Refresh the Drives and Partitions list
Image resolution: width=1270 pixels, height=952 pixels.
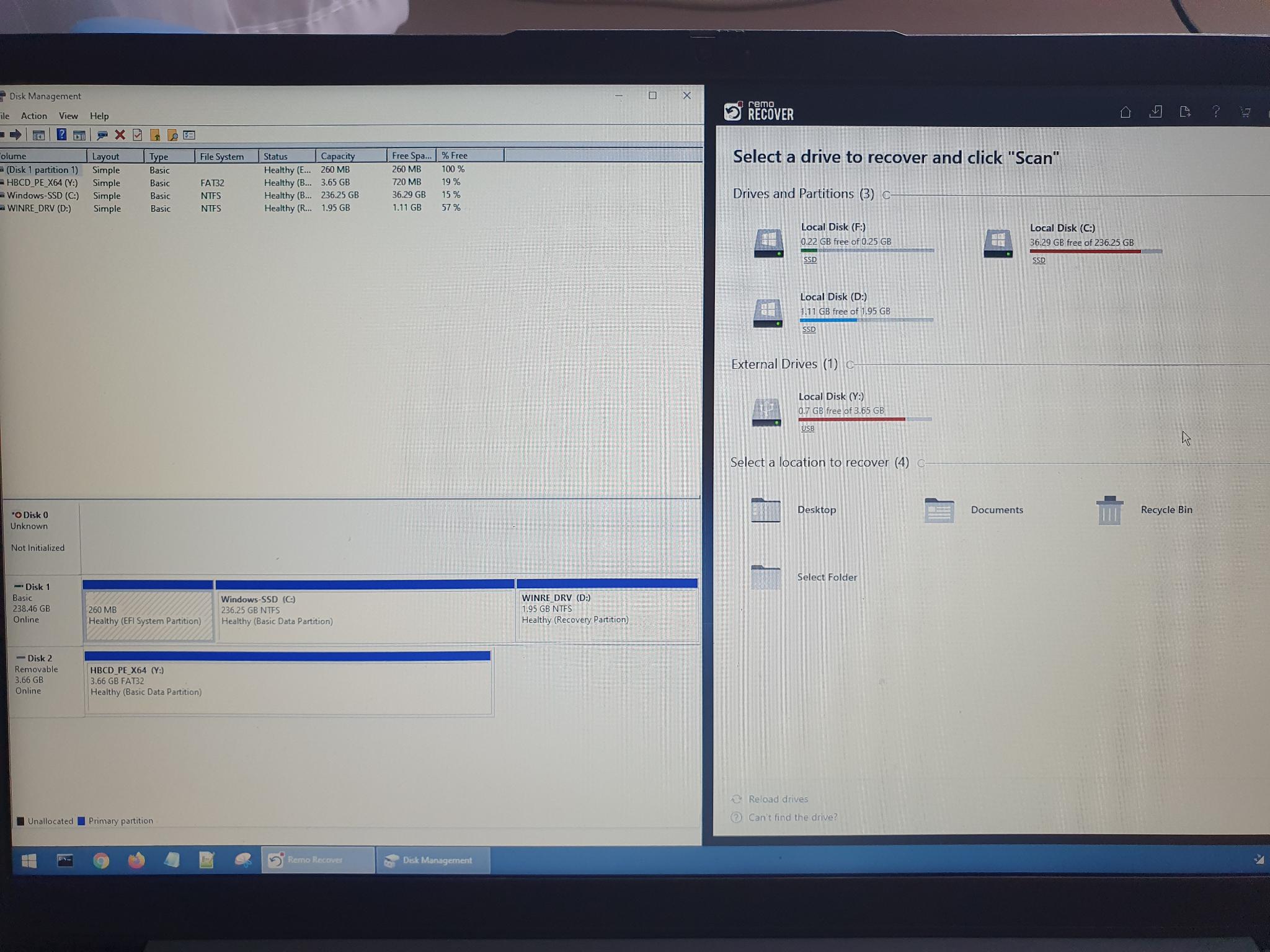click(x=886, y=195)
